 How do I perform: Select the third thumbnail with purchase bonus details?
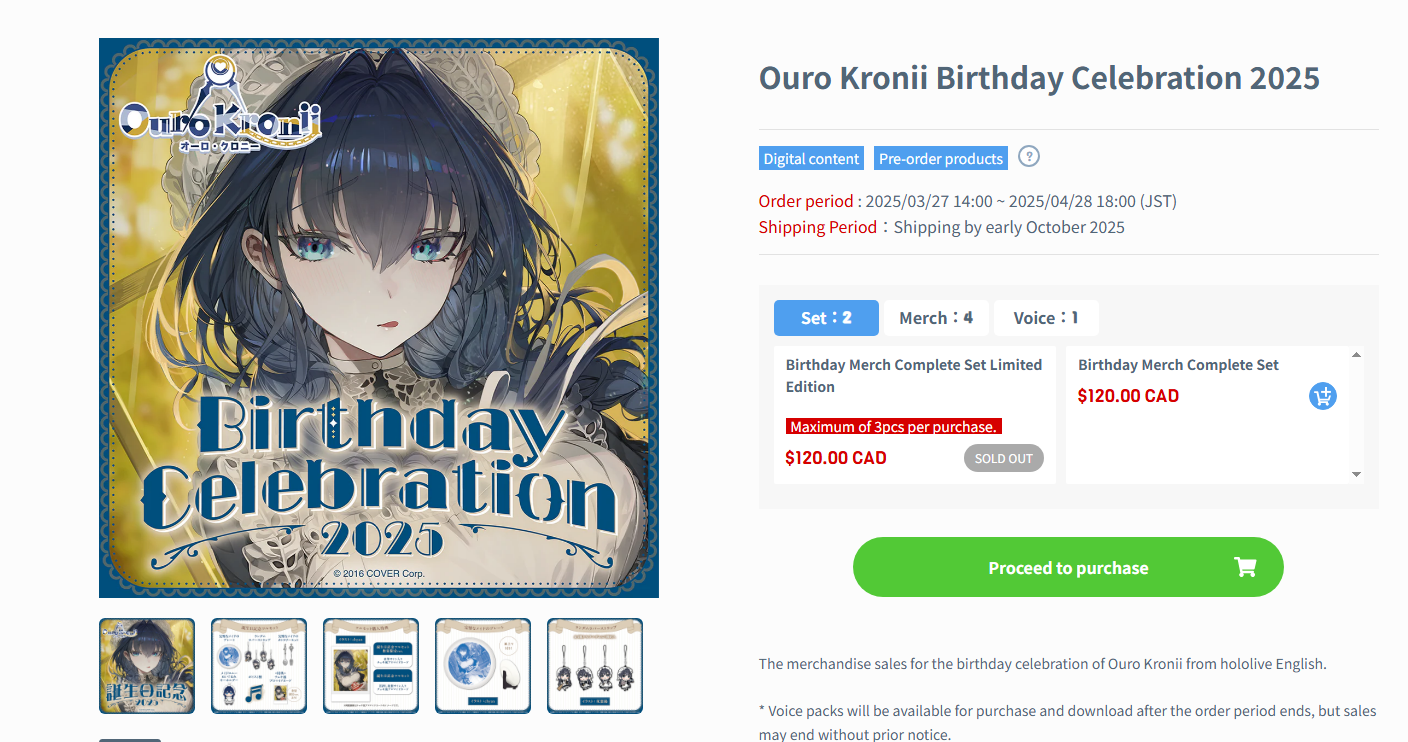[371, 666]
